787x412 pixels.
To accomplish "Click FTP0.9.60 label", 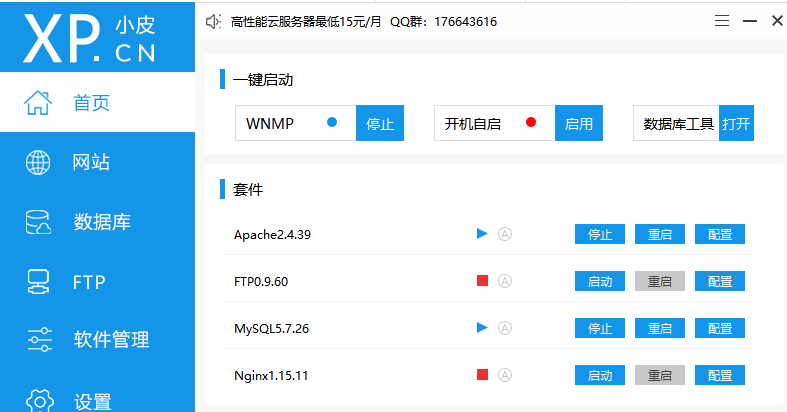I will click(x=261, y=281).
